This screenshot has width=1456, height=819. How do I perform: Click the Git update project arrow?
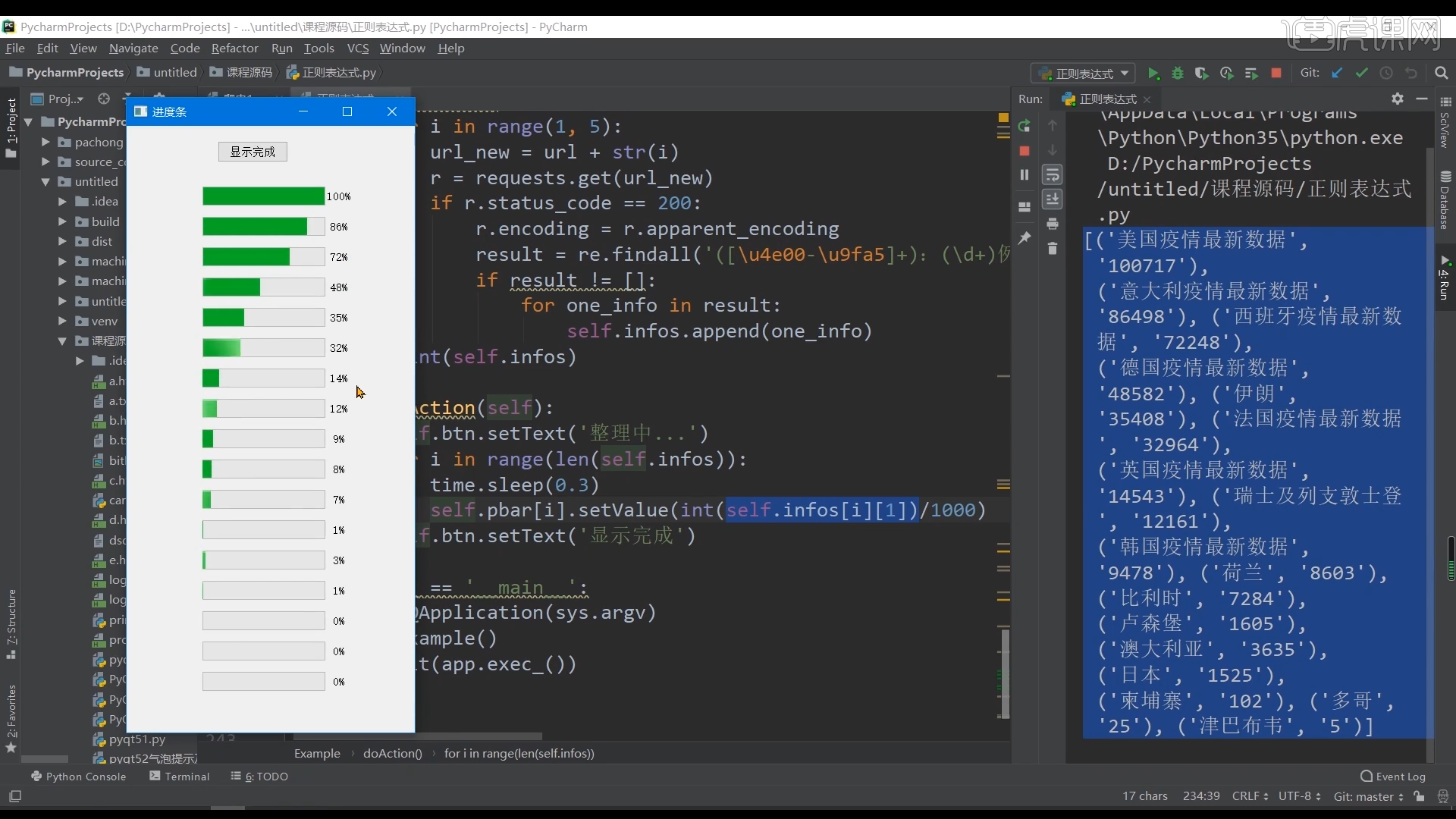tap(1337, 73)
